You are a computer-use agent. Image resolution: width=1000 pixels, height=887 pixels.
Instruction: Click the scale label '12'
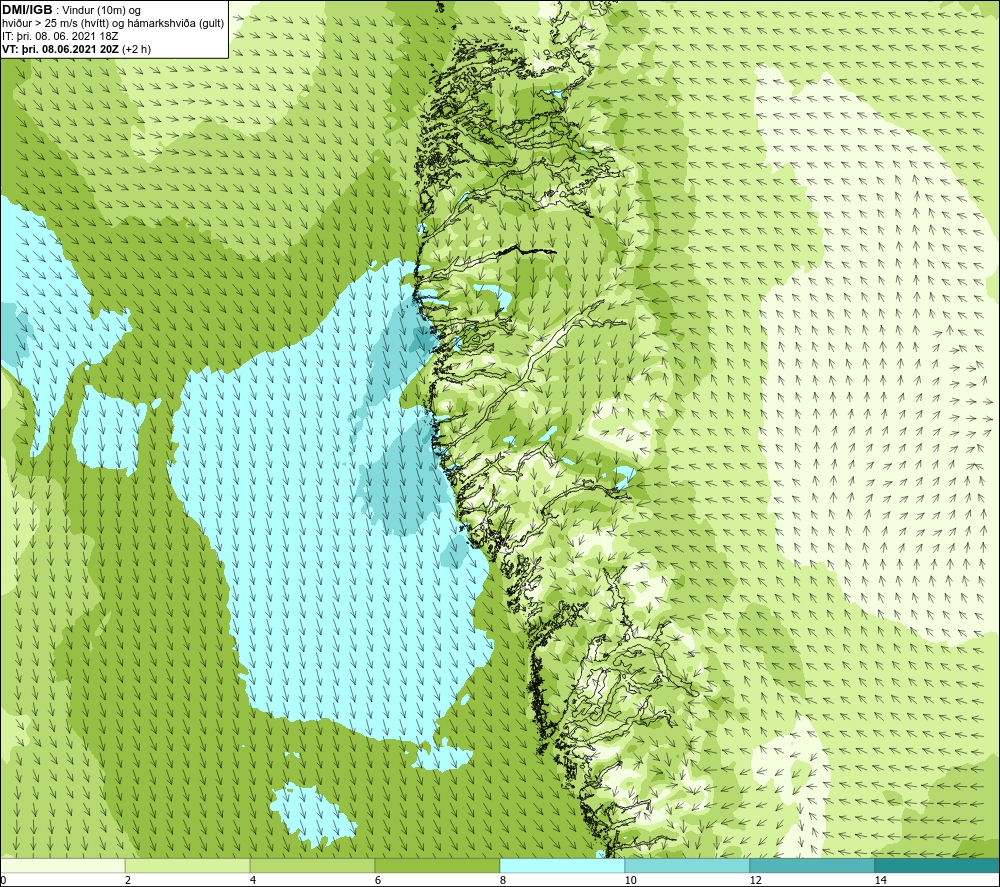755,880
